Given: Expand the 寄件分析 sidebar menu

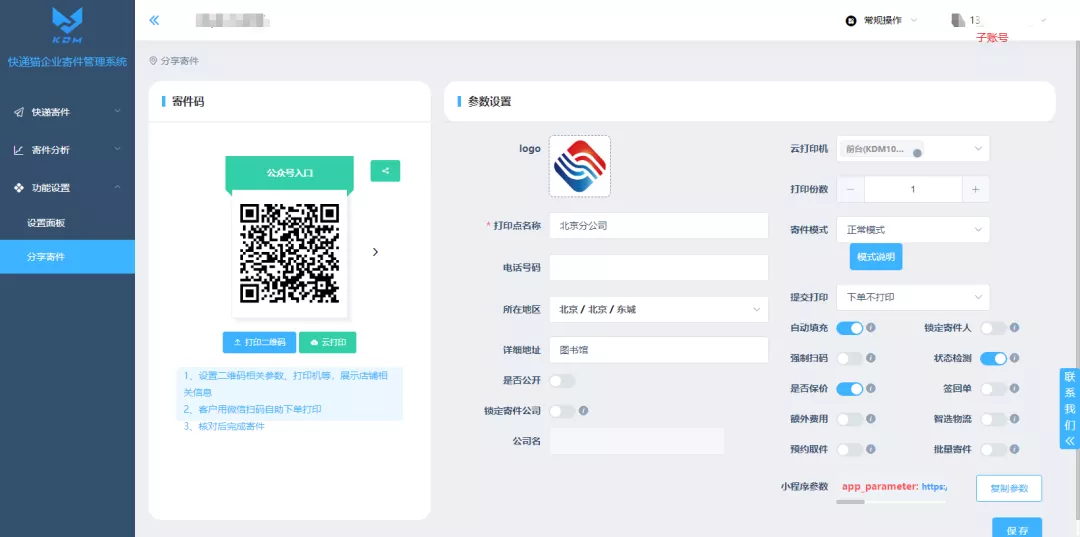Looking at the screenshot, I should [x=68, y=149].
